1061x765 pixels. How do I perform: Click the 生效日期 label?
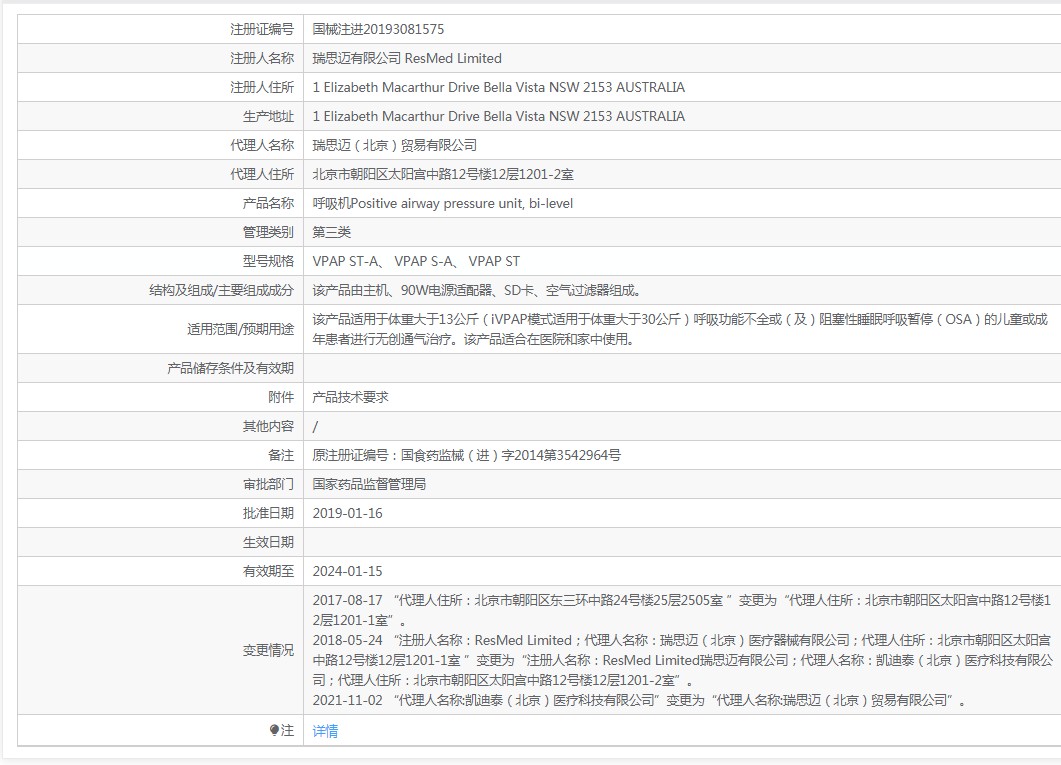[x=269, y=543]
